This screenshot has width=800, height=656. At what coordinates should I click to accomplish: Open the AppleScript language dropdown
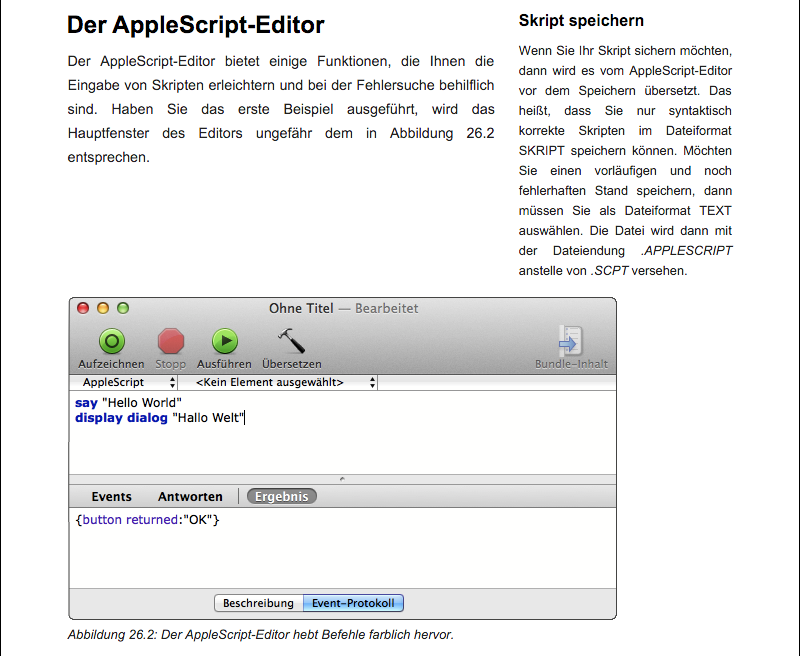tap(123, 382)
